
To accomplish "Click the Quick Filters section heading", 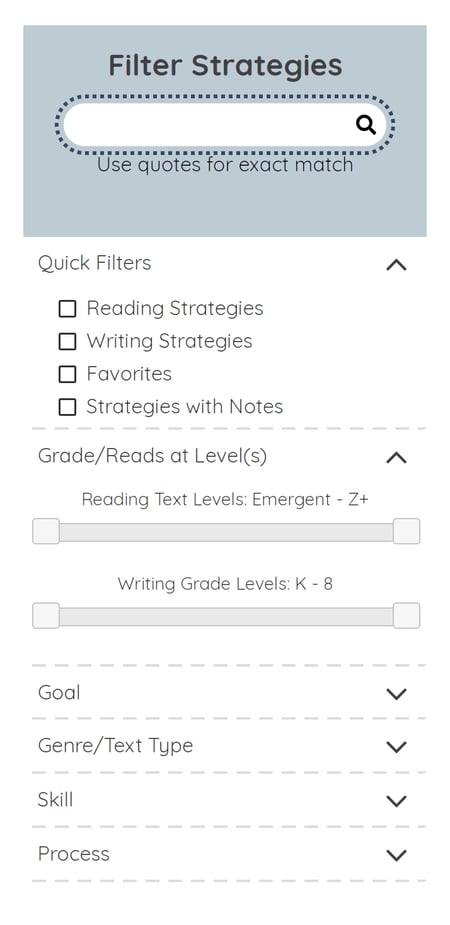I will click(x=94, y=263).
